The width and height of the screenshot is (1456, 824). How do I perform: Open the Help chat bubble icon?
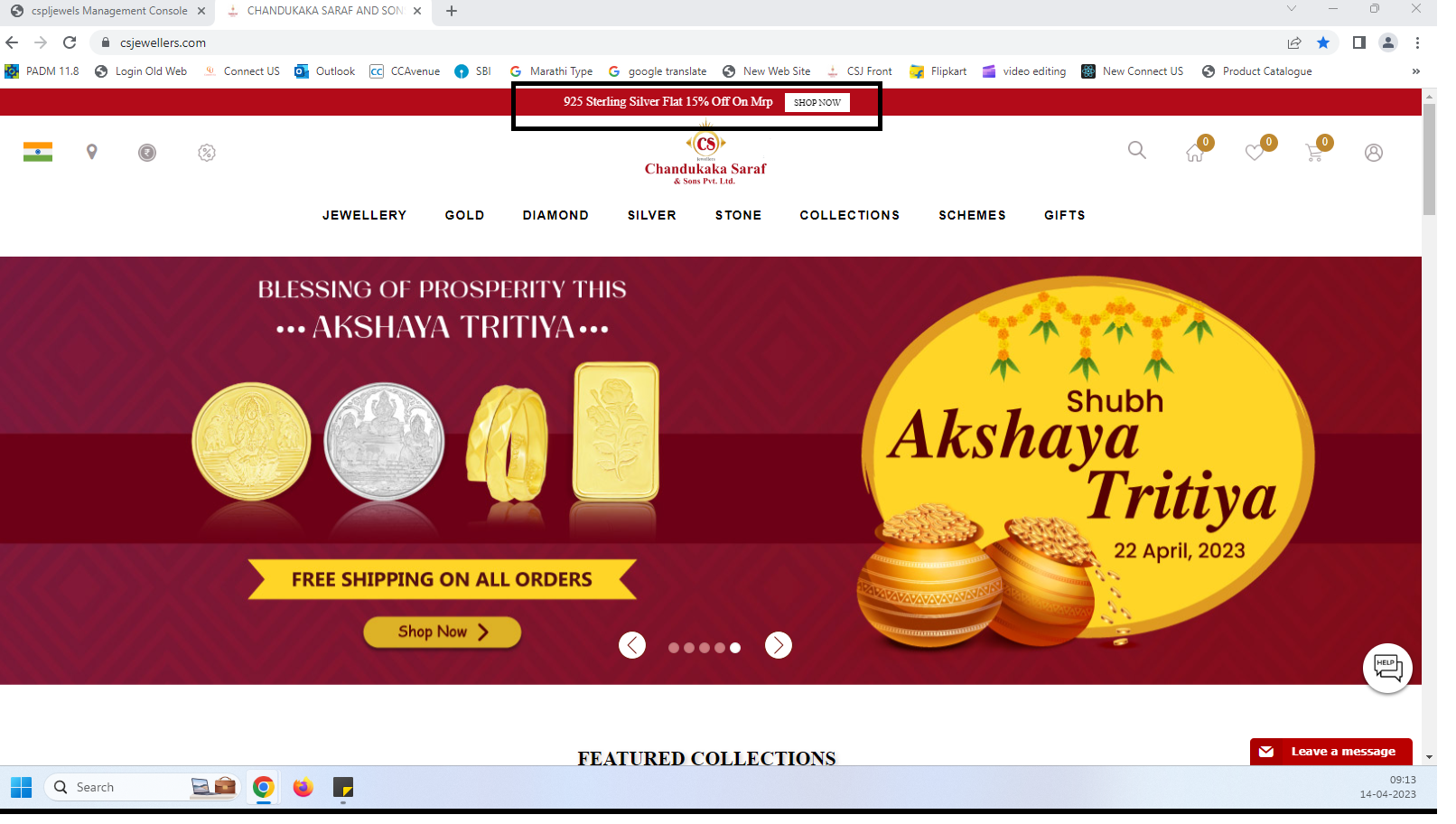(x=1387, y=669)
